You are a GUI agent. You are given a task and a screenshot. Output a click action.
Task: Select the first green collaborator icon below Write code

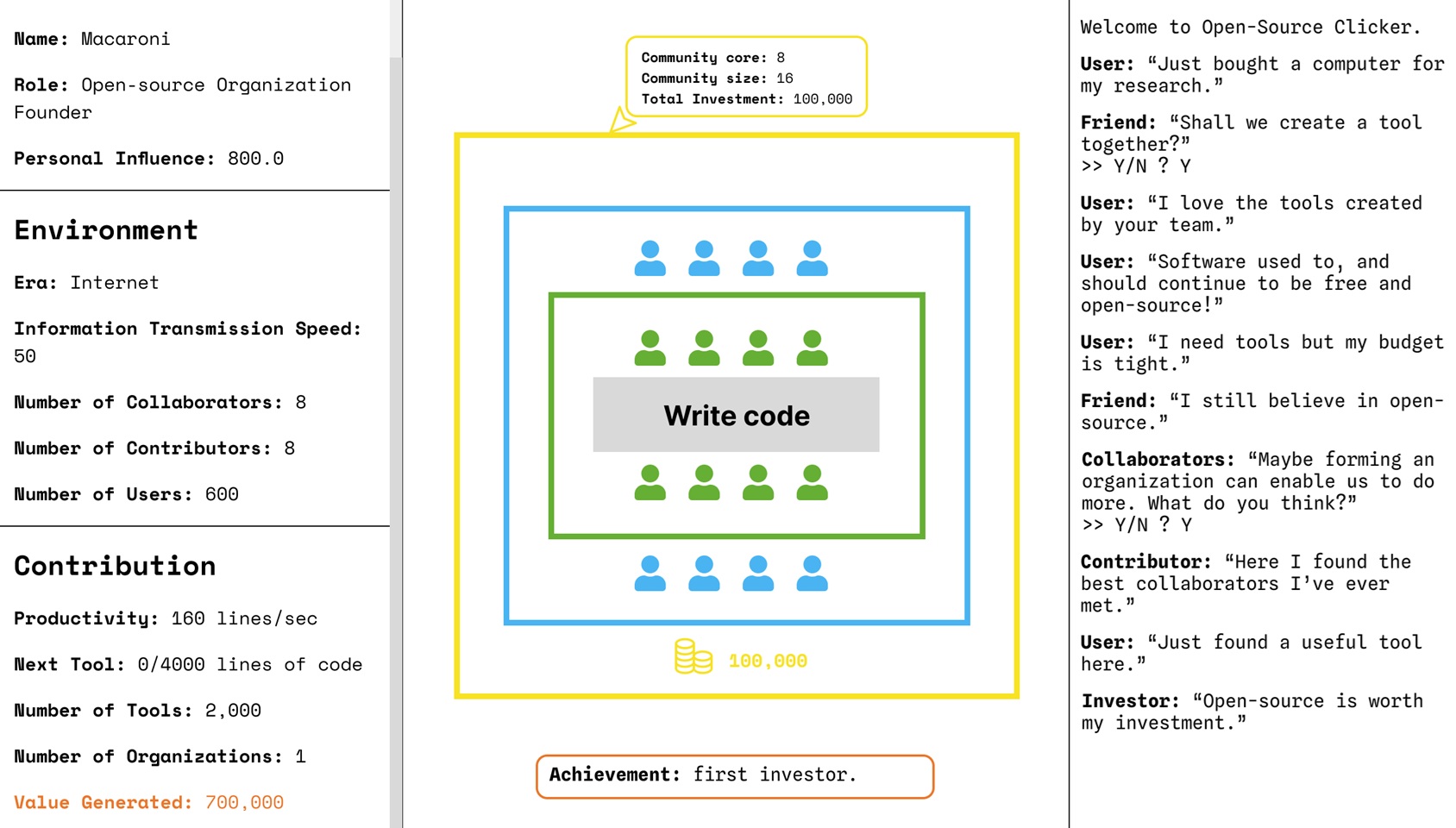click(650, 483)
